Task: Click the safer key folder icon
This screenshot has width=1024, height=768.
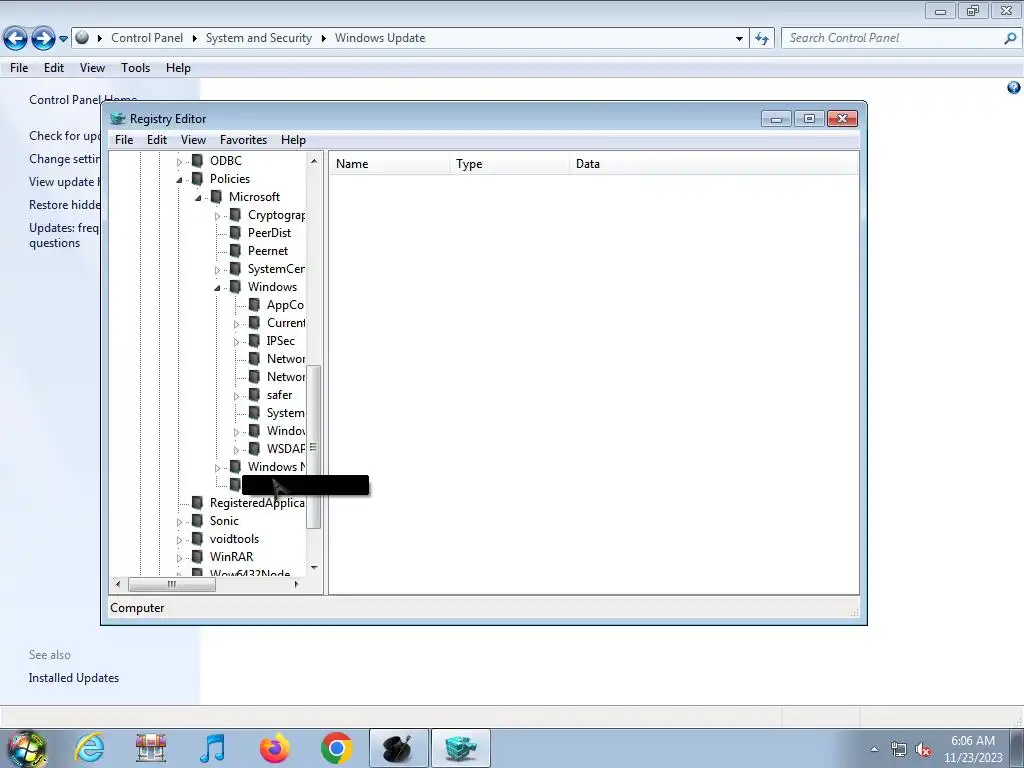Action: (254, 394)
